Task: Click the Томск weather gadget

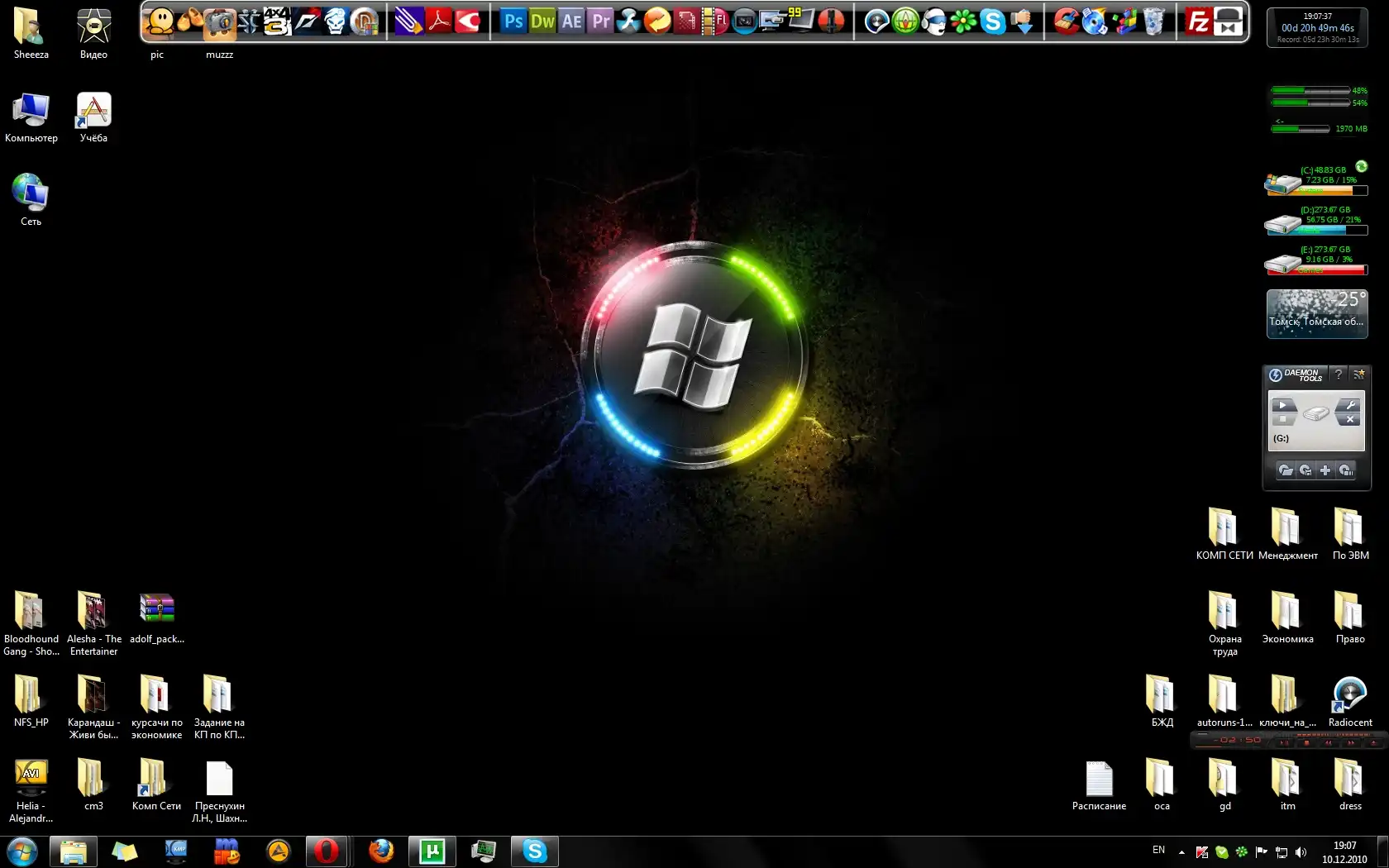Action: point(1316,314)
